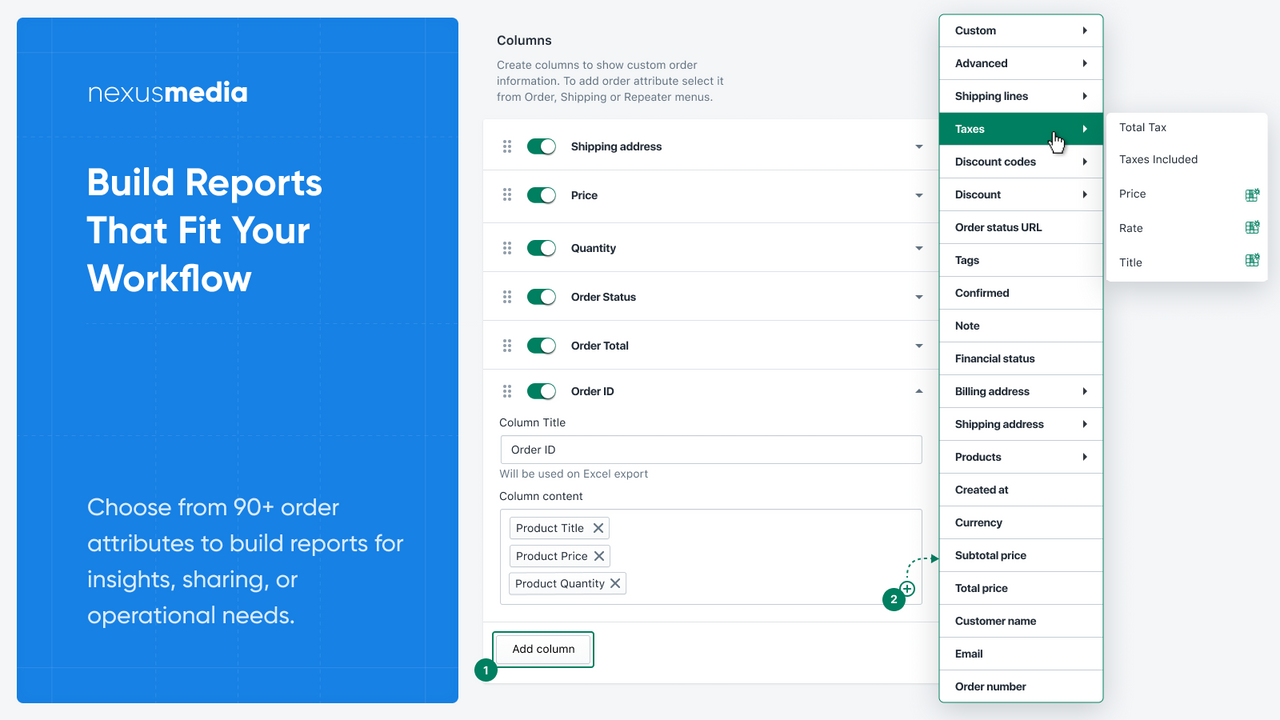Select the Customer name attribute

pos(1021,621)
